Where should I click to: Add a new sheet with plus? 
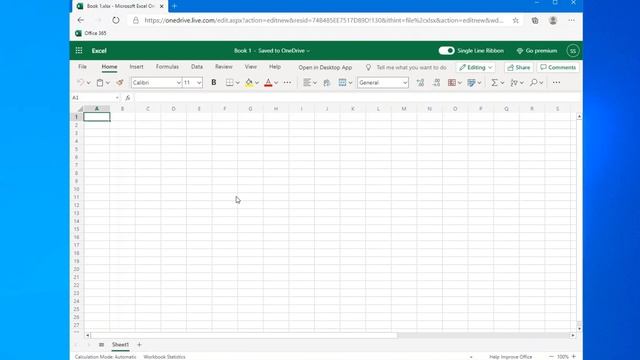pyautogui.click(x=139, y=345)
